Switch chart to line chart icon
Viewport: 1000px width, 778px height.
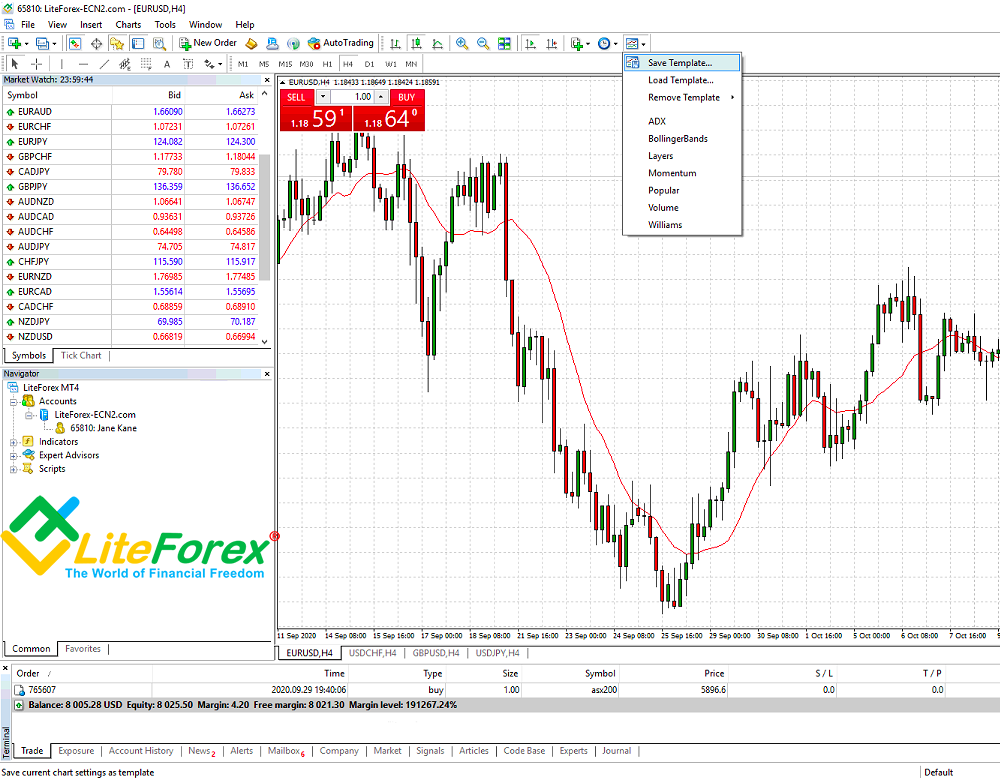click(x=438, y=43)
